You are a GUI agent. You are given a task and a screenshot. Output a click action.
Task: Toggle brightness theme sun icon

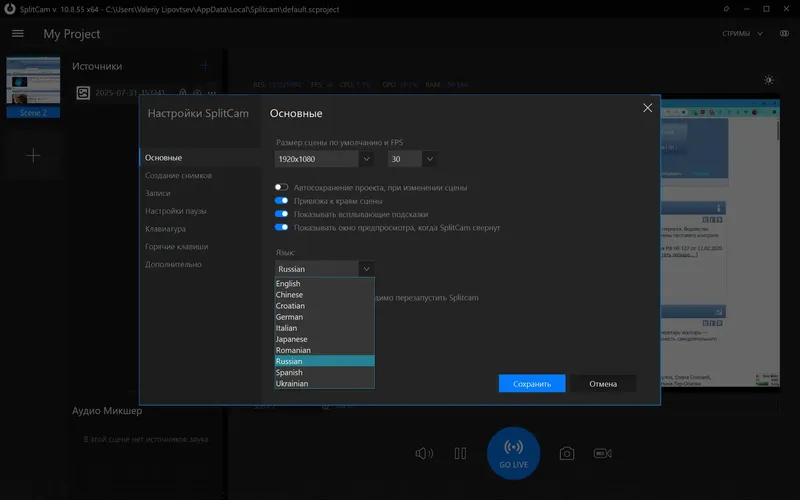click(x=769, y=80)
